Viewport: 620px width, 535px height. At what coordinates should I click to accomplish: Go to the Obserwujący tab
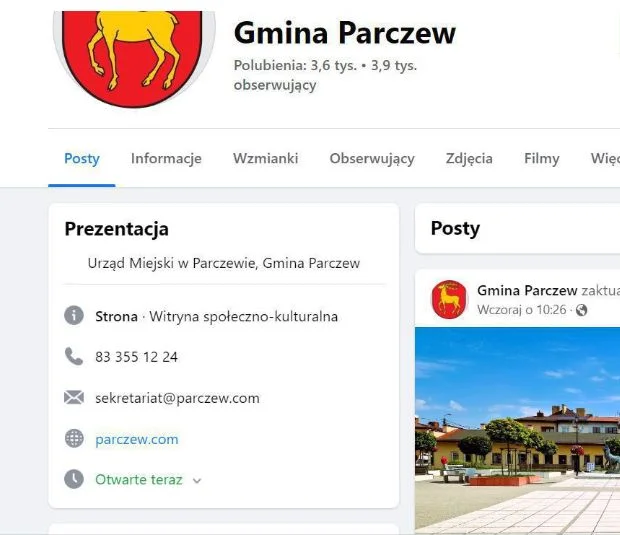372,159
